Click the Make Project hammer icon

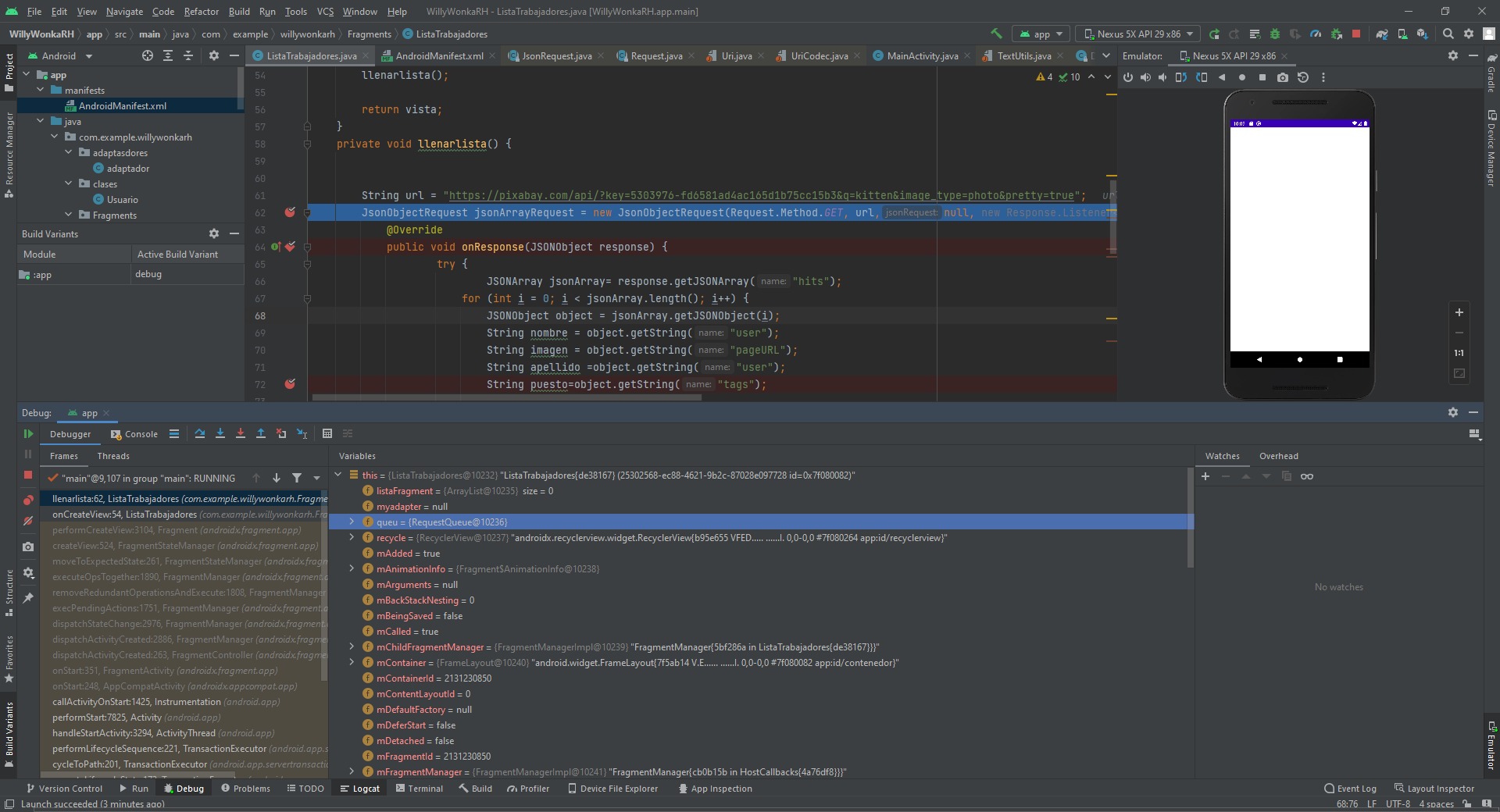tap(996, 34)
